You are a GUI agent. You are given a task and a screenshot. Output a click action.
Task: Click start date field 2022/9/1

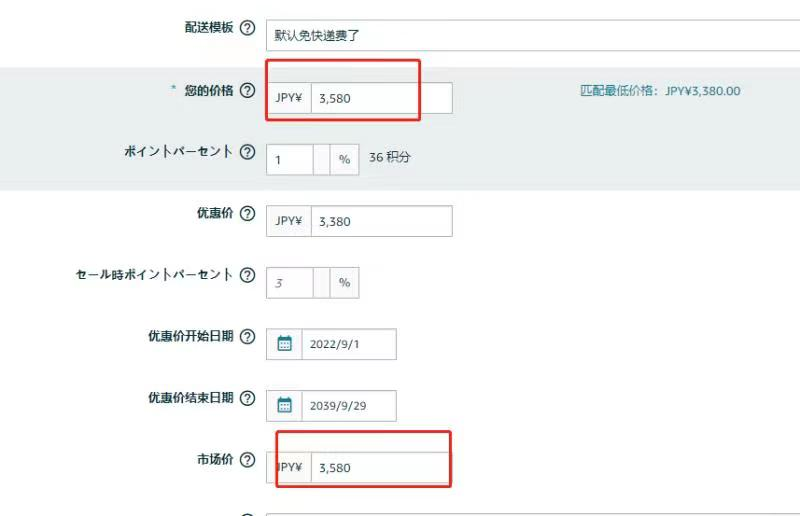(x=349, y=344)
